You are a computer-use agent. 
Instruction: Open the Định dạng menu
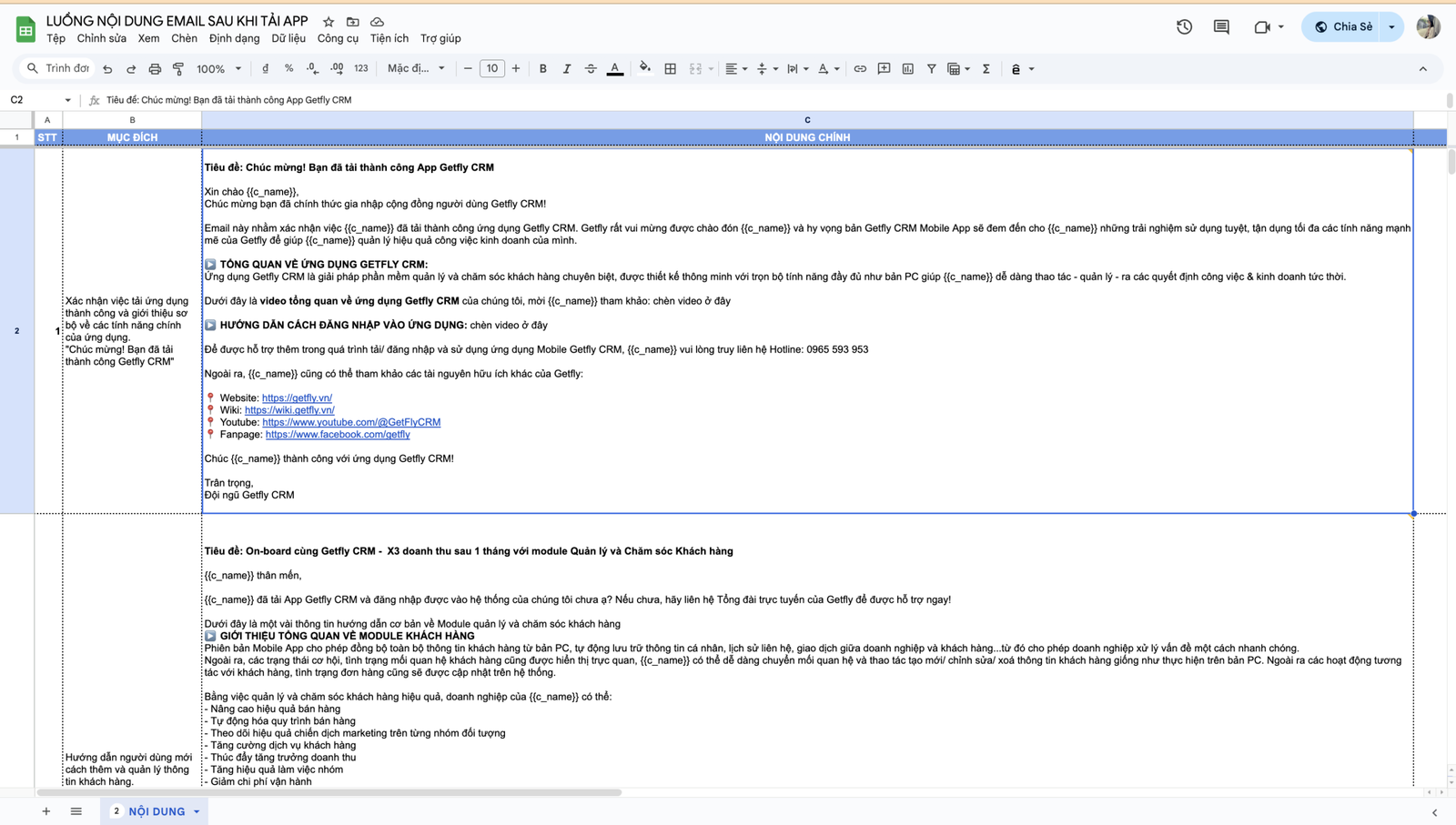click(234, 38)
